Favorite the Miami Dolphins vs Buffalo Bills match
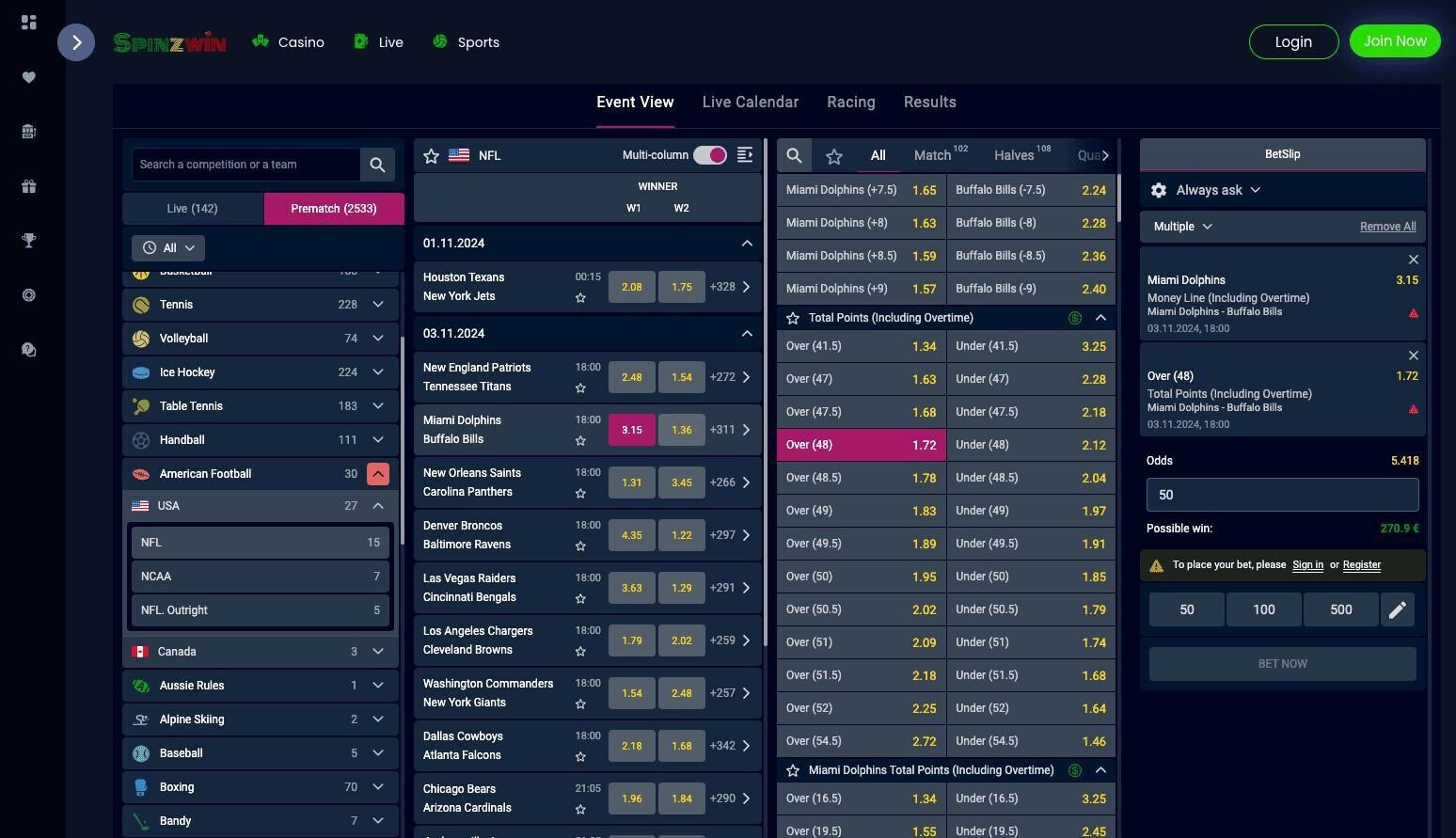Image resolution: width=1456 pixels, height=838 pixels. pyautogui.click(x=580, y=440)
